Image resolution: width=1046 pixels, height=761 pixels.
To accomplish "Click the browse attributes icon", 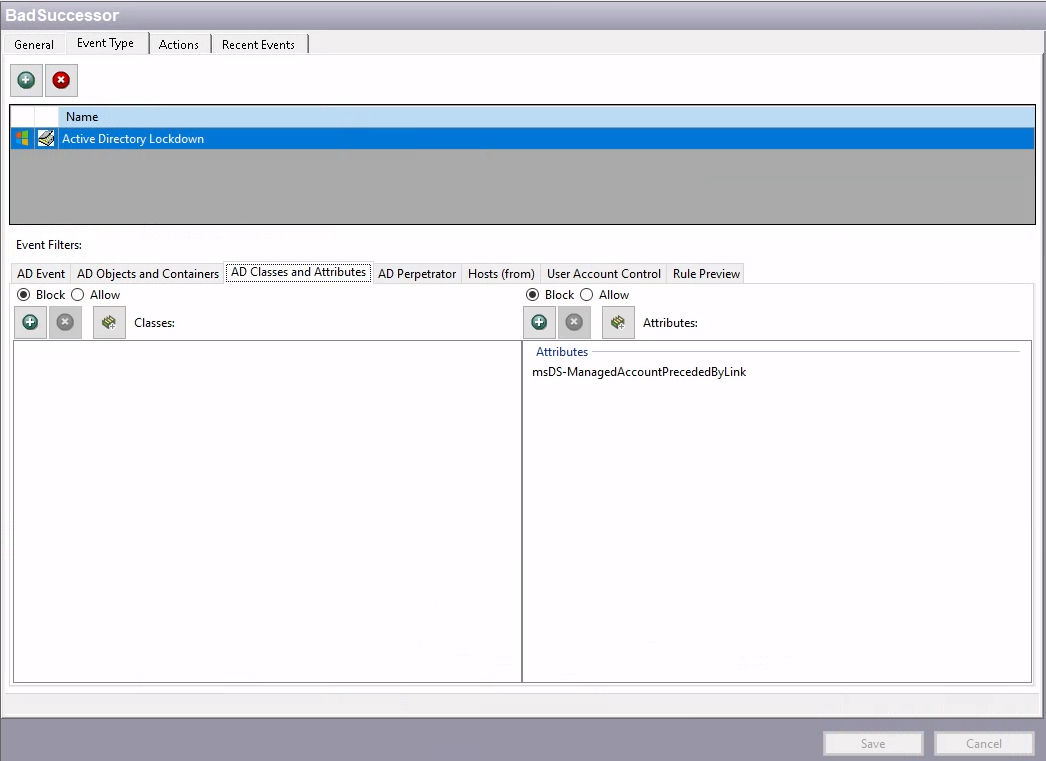I will coord(618,322).
